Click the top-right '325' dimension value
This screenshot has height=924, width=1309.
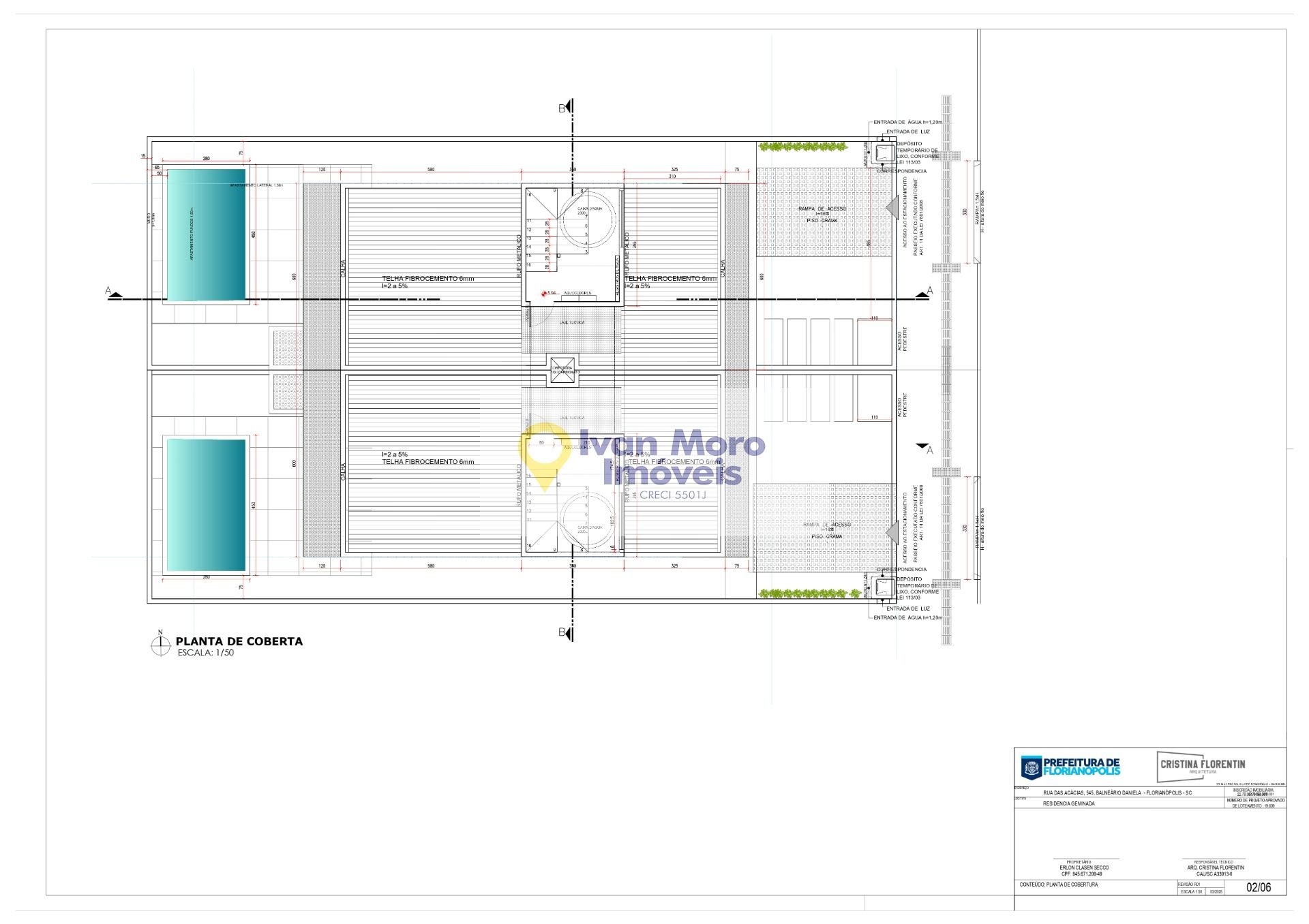(674, 170)
